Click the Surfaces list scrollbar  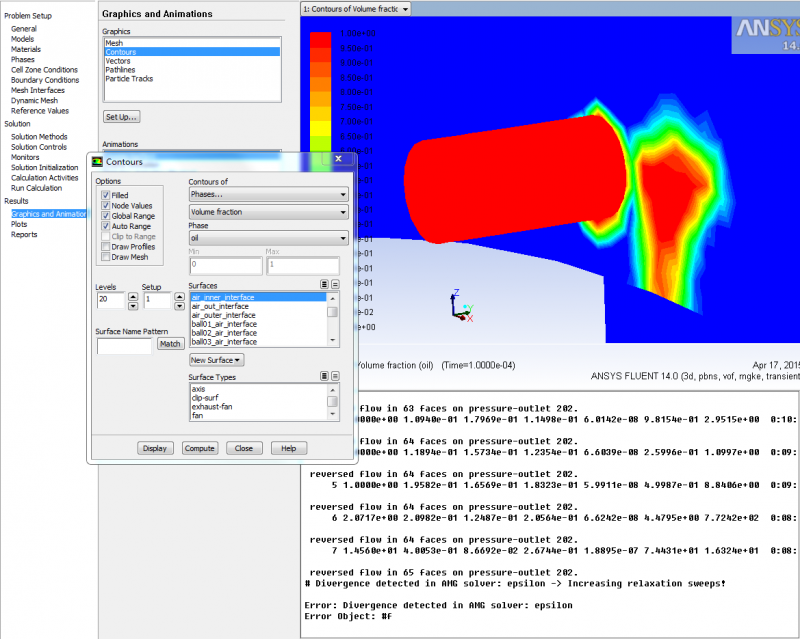pos(333,320)
